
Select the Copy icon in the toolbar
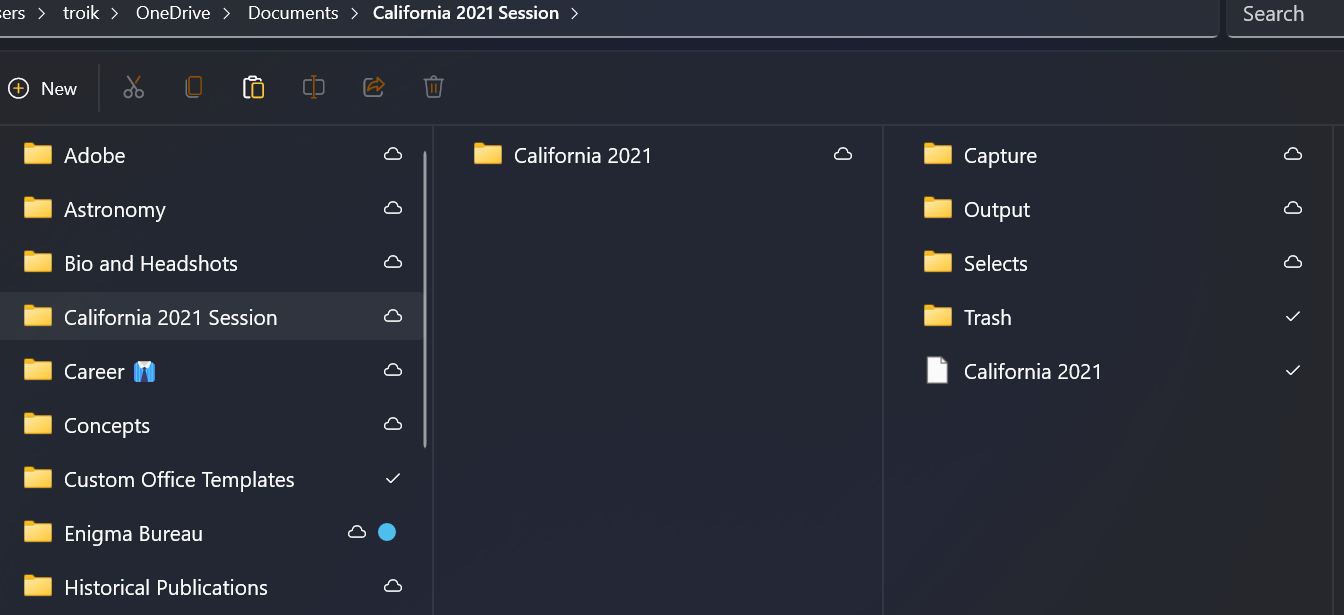[193, 87]
